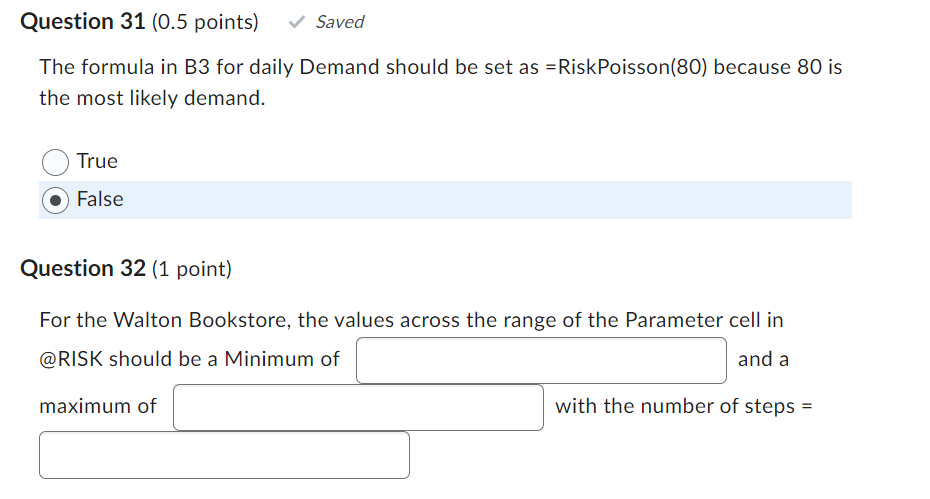This screenshot has height=499, width=930.
Task: Click the 'Question 32' heading
Action: (82, 268)
